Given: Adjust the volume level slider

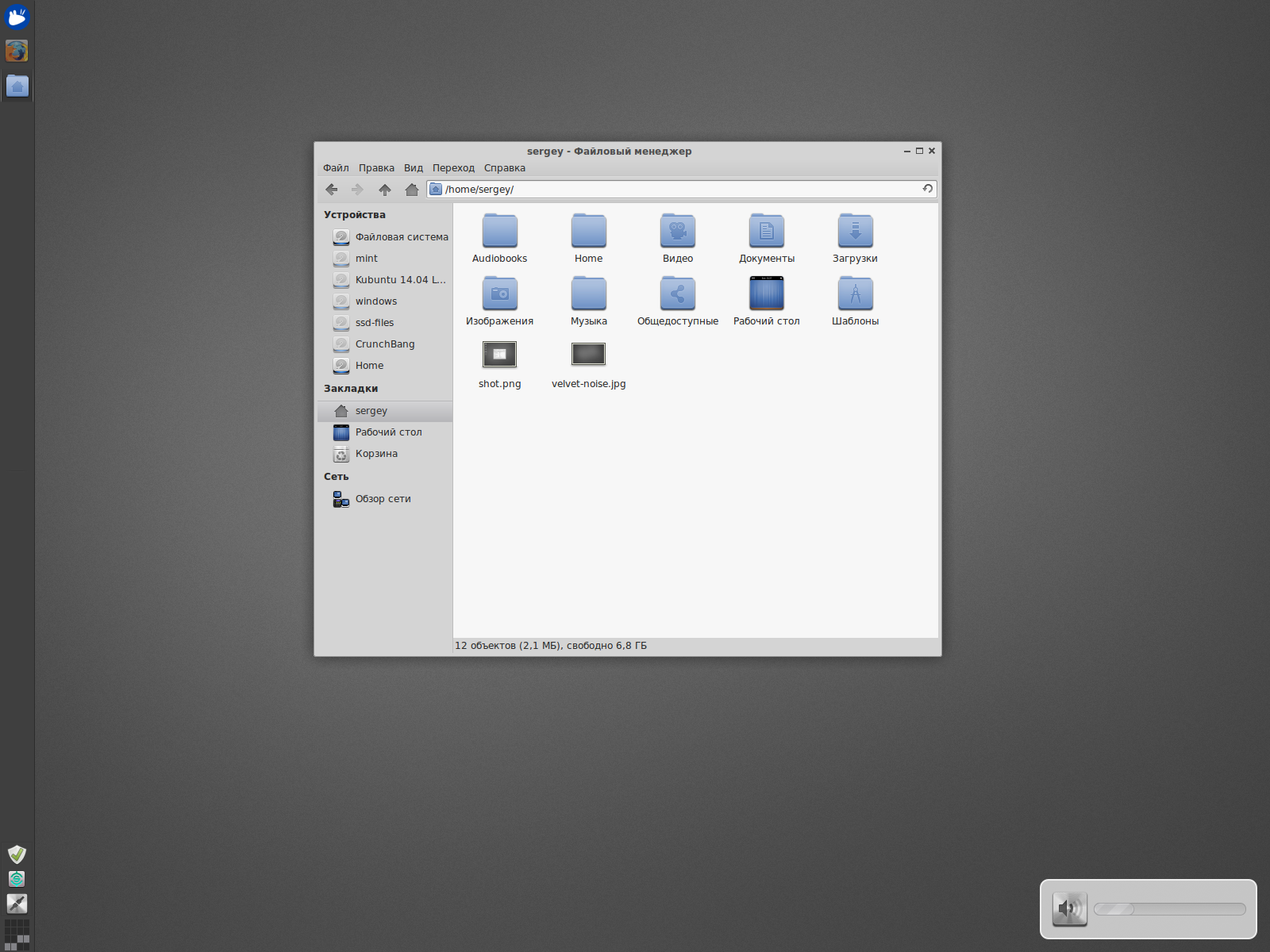Looking at the screenshot, I should pos(1169,909).
